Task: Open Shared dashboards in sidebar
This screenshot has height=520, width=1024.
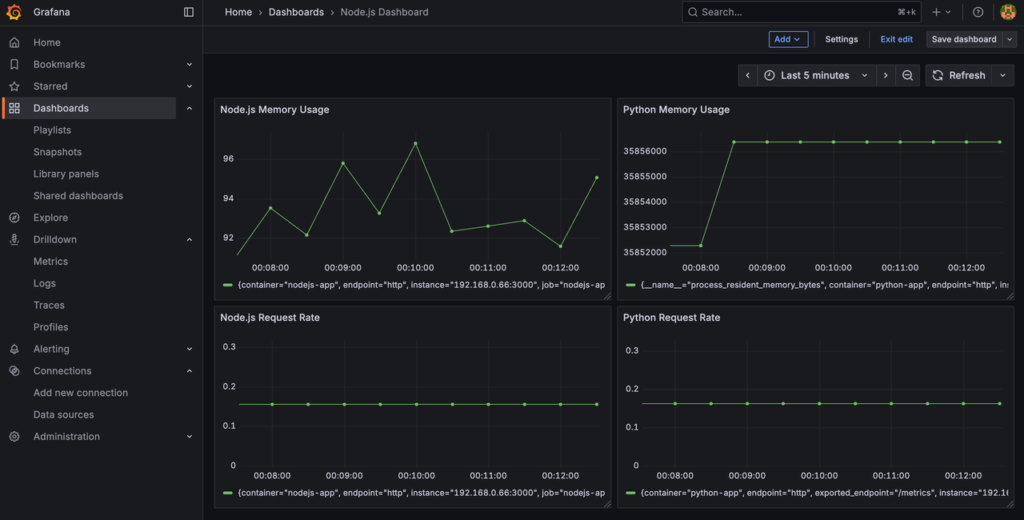Action: tap(78, 195)
